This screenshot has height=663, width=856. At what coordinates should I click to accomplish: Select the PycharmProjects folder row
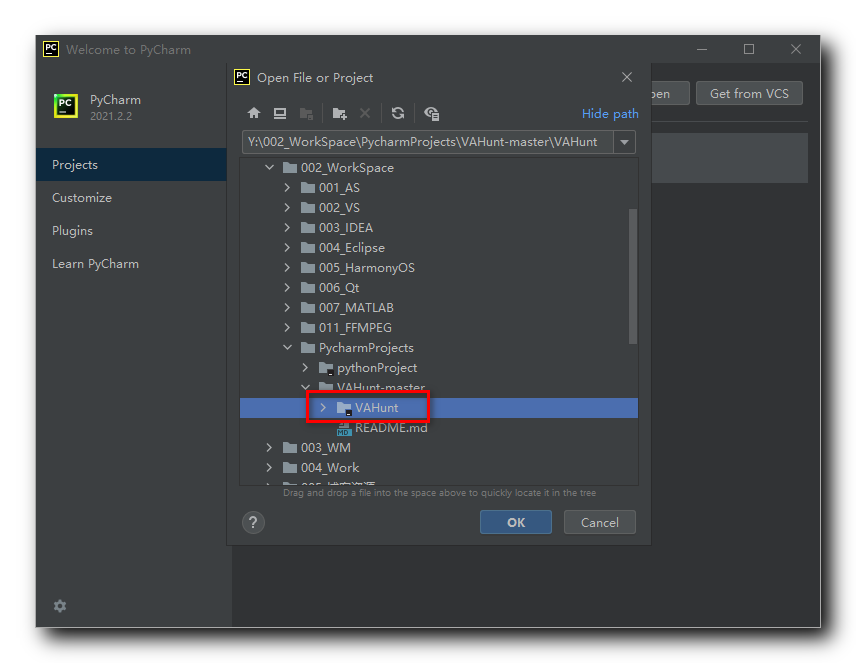coord(439,347)
